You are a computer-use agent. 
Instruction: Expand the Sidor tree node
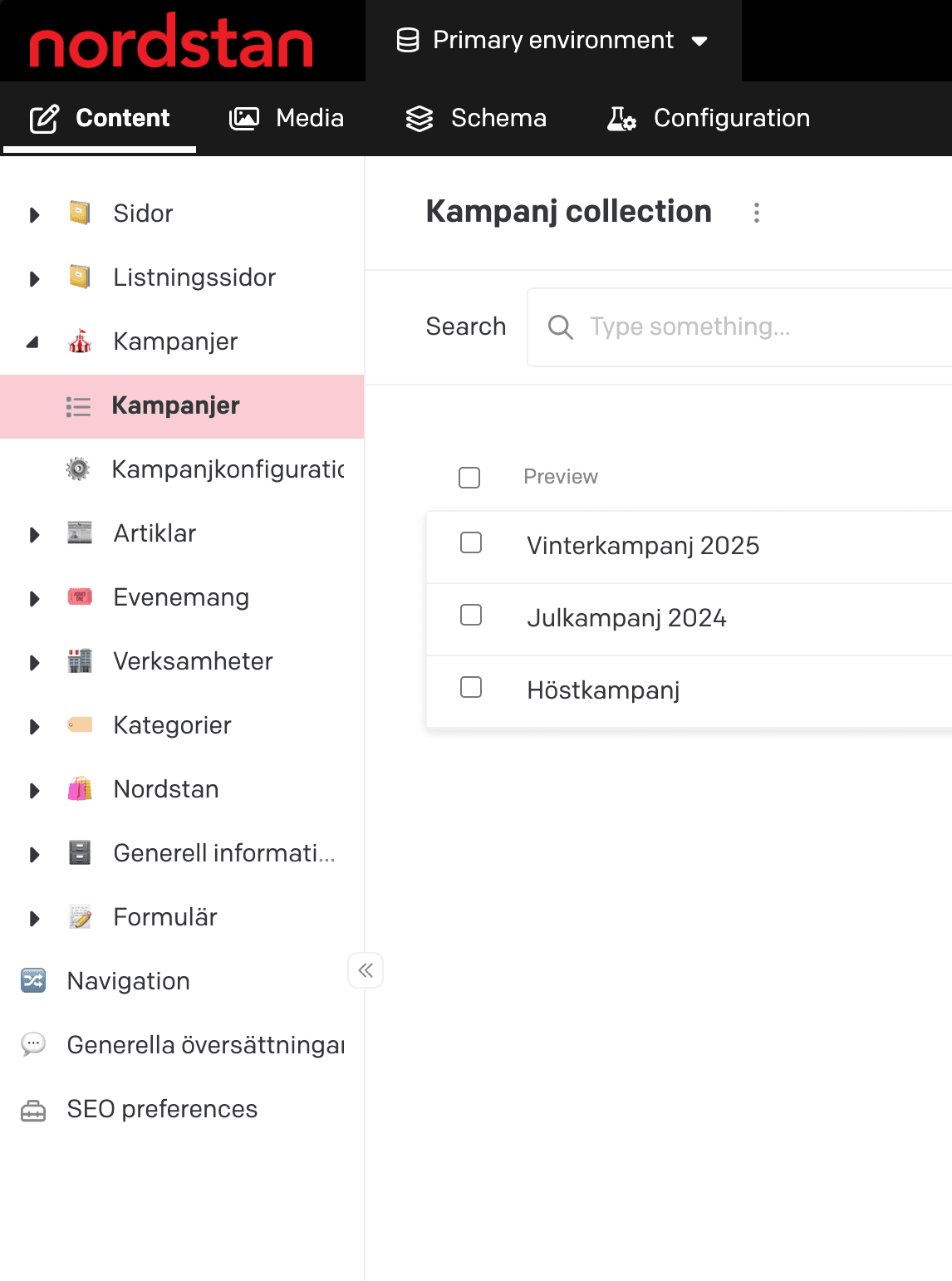[x=34, y=214]
